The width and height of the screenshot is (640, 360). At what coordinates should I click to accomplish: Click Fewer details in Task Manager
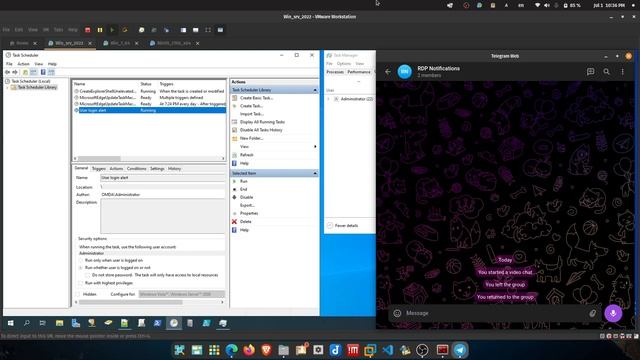point(342,225)
